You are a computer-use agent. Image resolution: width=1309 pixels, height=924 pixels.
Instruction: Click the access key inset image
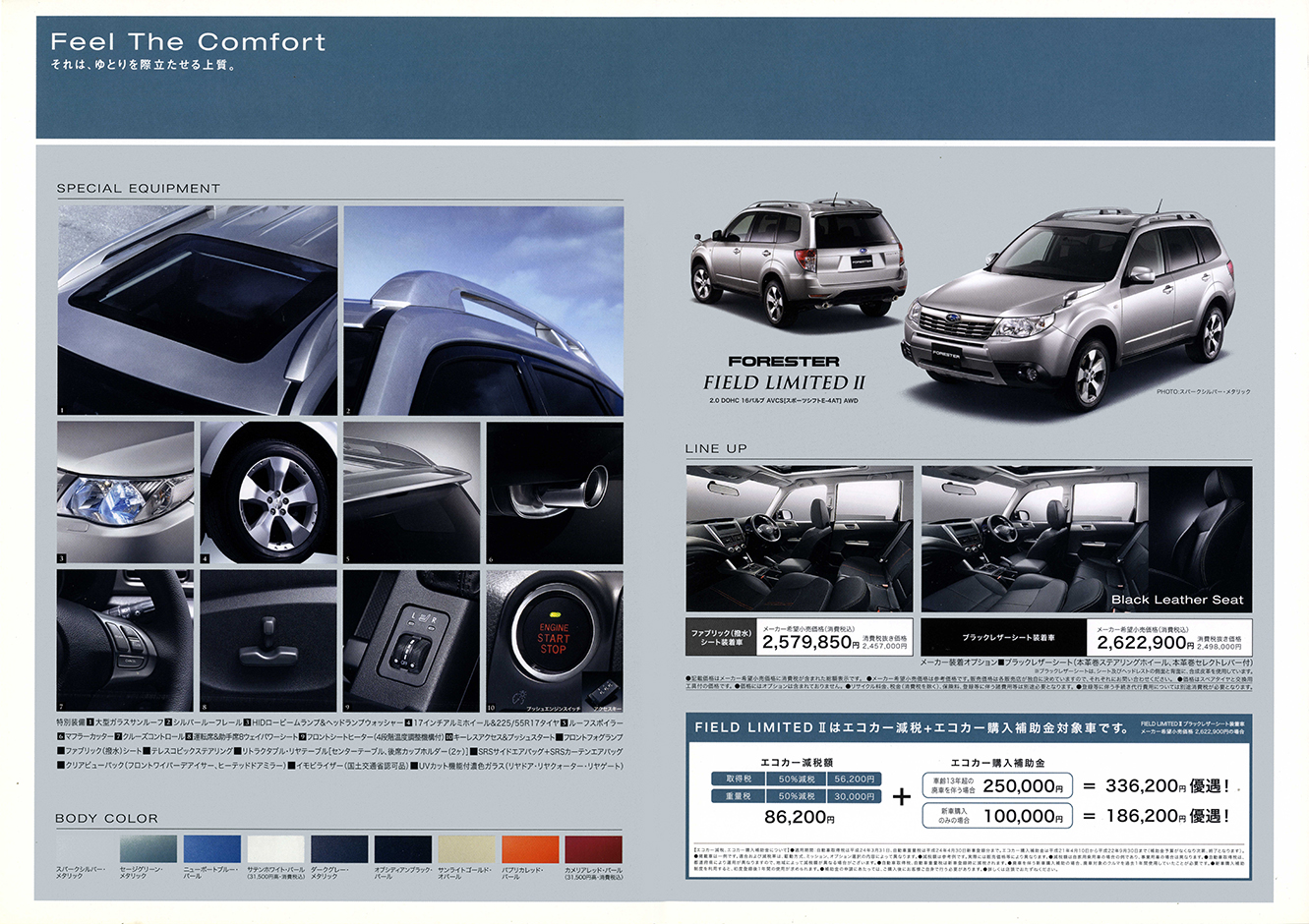click(x=602, y=687)
